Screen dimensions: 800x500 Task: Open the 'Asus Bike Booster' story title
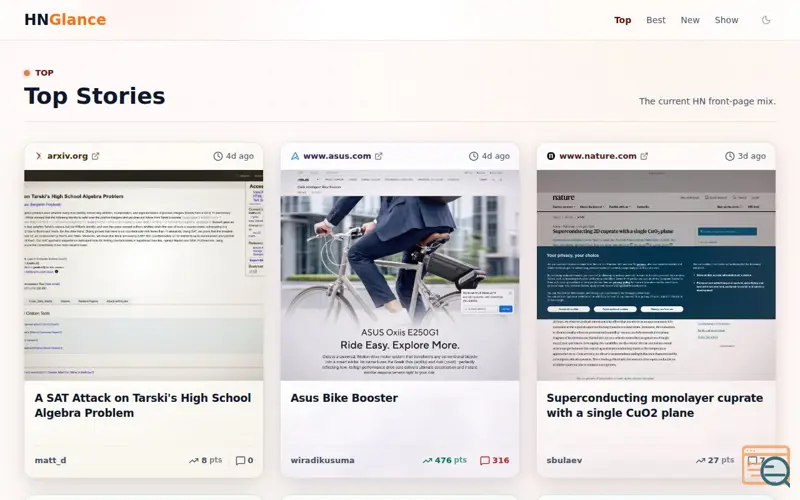[344, 398]
